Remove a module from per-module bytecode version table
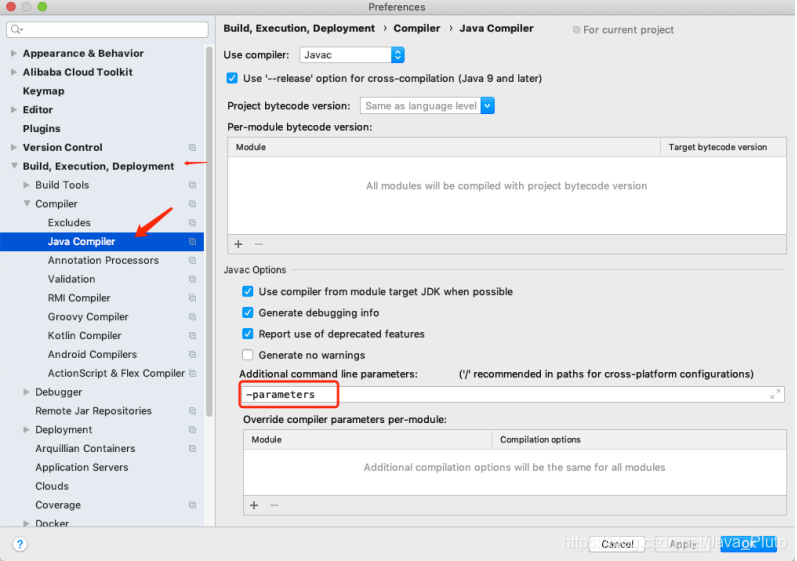Viewport: 797px width, 561px height. (x=259, y=244)
